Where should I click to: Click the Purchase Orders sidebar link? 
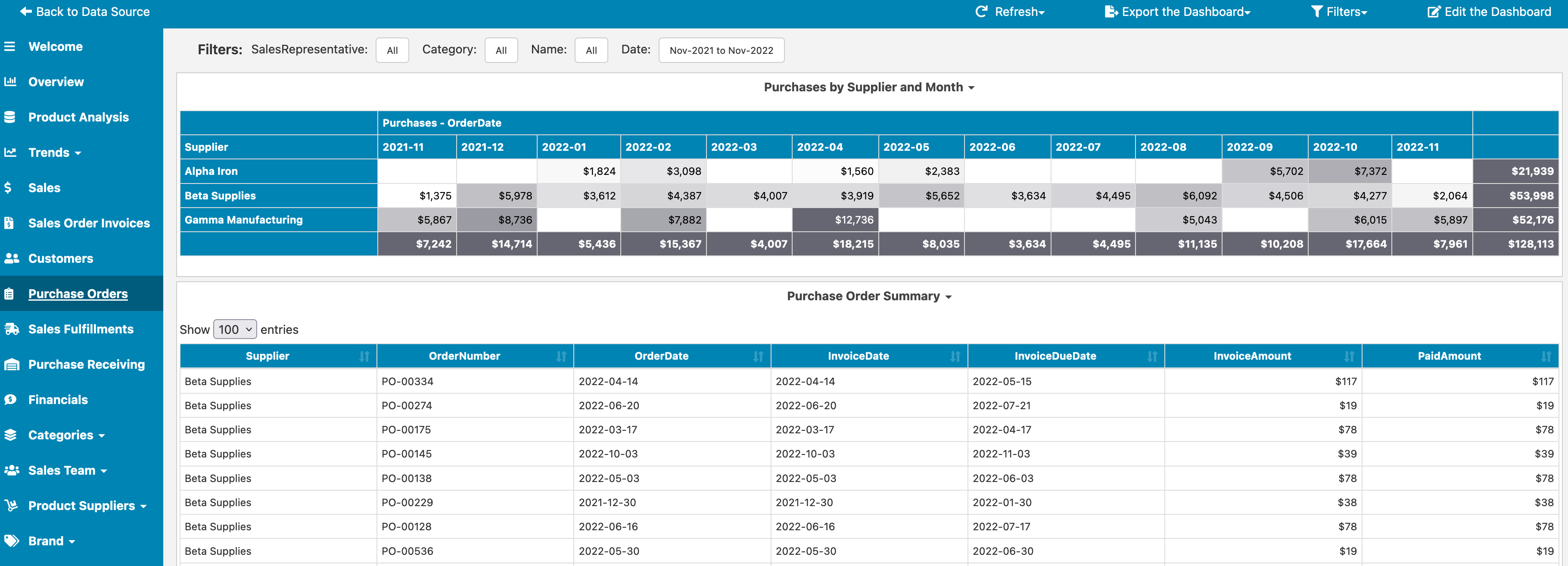78,293
